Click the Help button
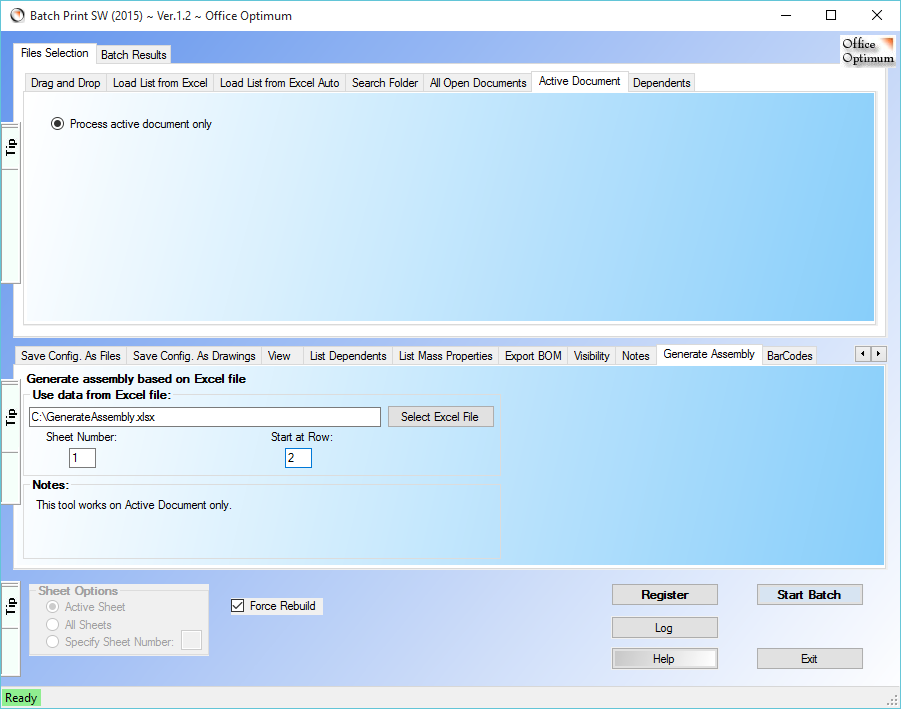 pos(665,659)
